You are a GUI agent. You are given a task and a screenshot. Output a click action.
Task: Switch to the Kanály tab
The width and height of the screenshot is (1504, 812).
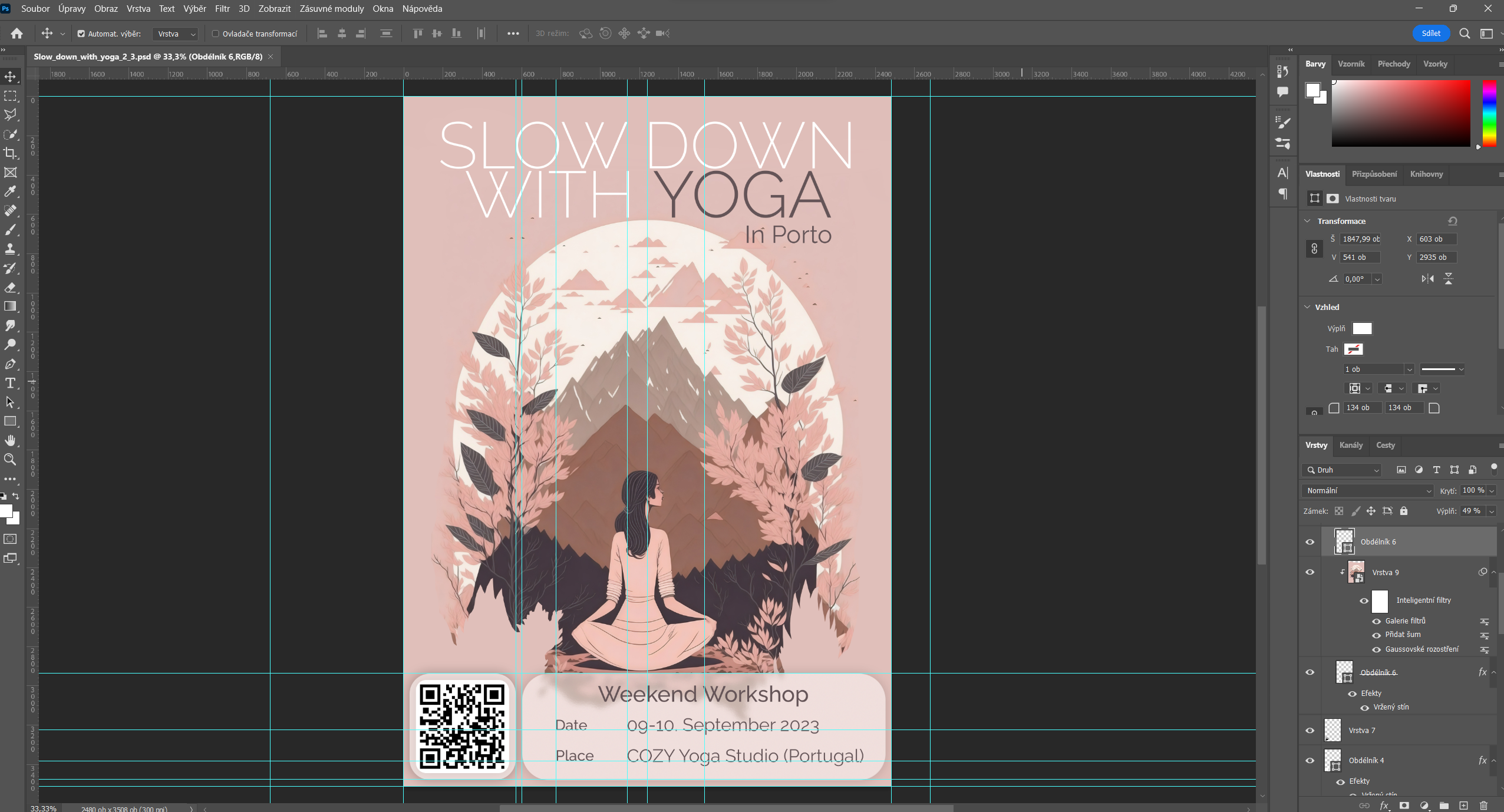(1350, 445)
